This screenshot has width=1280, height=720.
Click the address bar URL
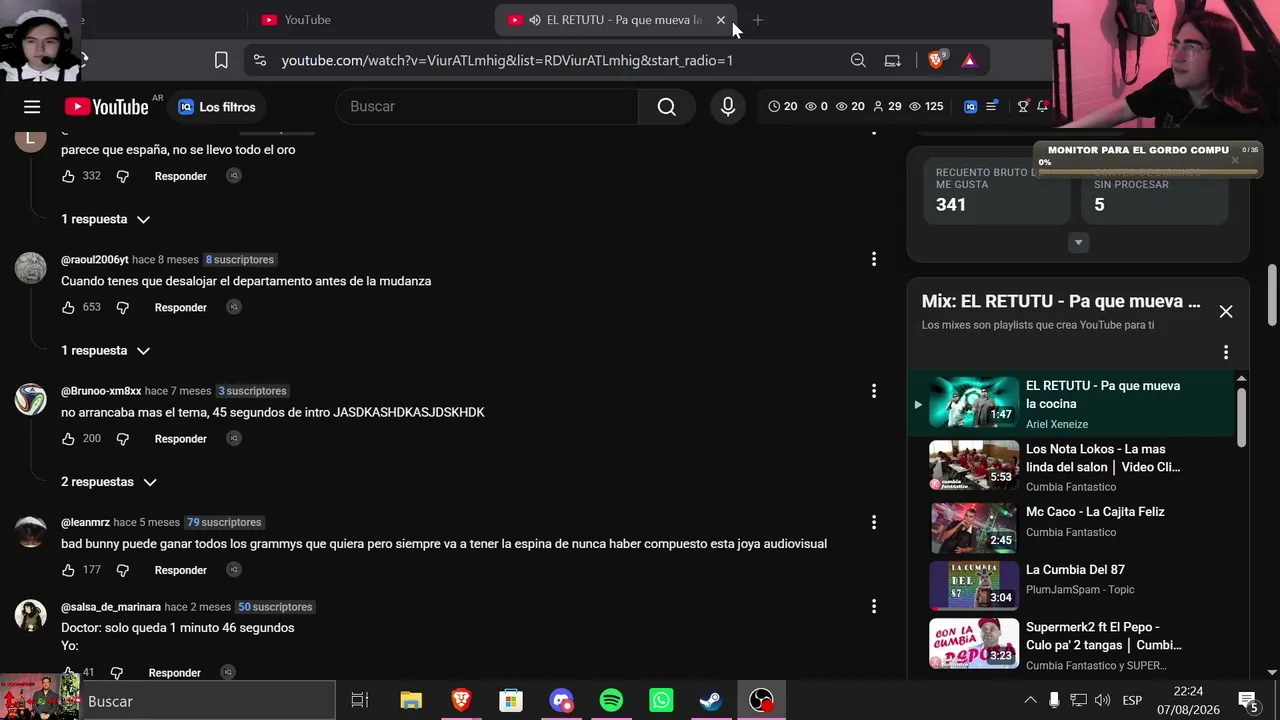(507, 60)
